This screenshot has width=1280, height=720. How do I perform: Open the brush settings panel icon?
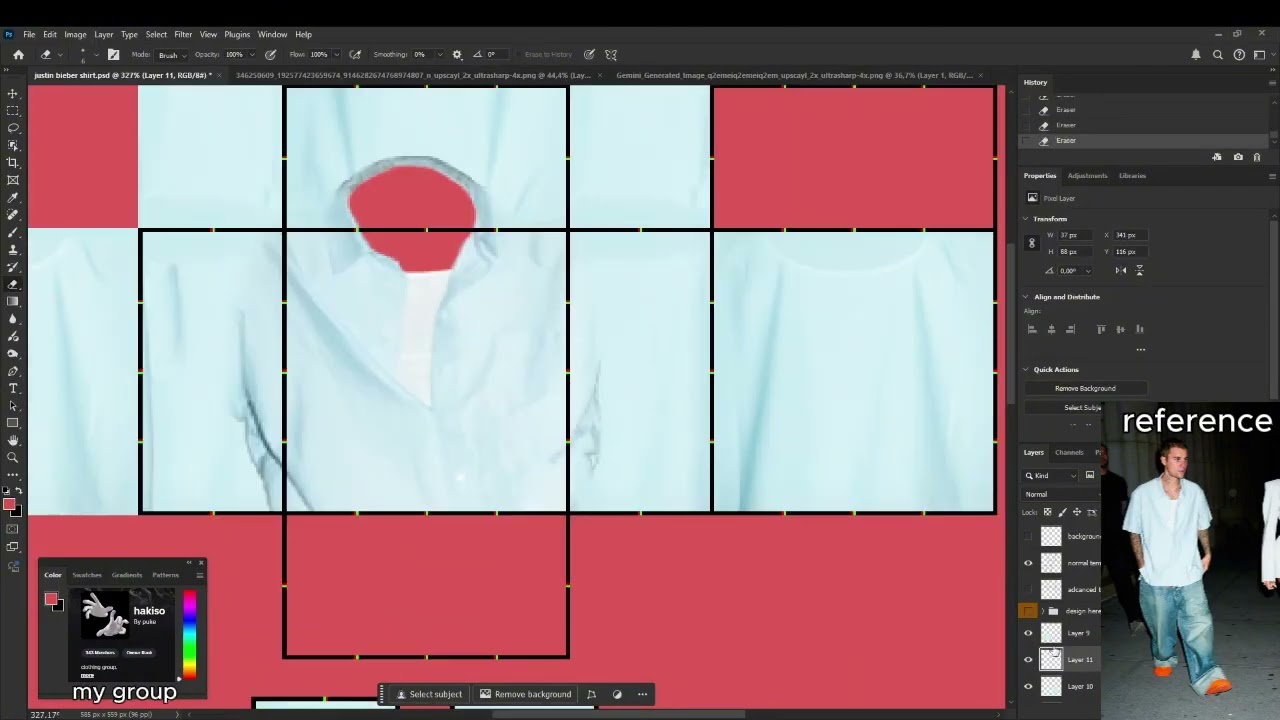click(x=113, y=54)
